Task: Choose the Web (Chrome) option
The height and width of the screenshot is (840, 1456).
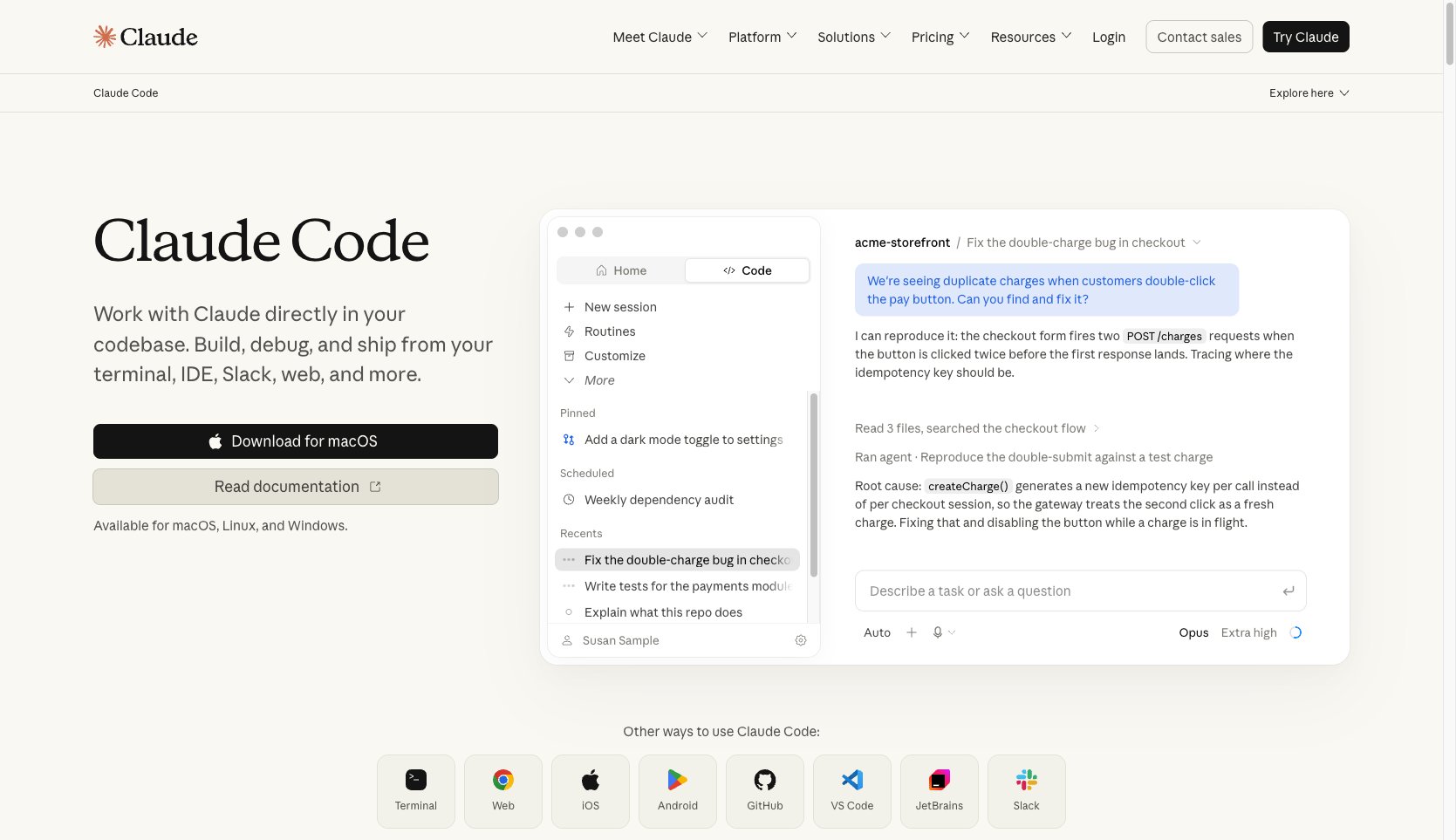Action: (x=503, y=791)
